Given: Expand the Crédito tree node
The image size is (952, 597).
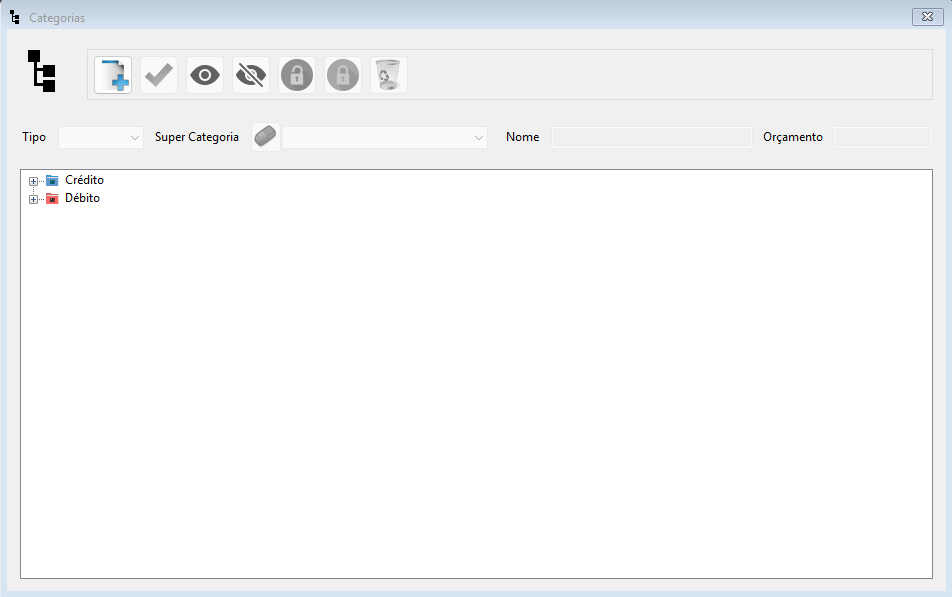Looking at the screenshot, I should (x=34, y=181).
